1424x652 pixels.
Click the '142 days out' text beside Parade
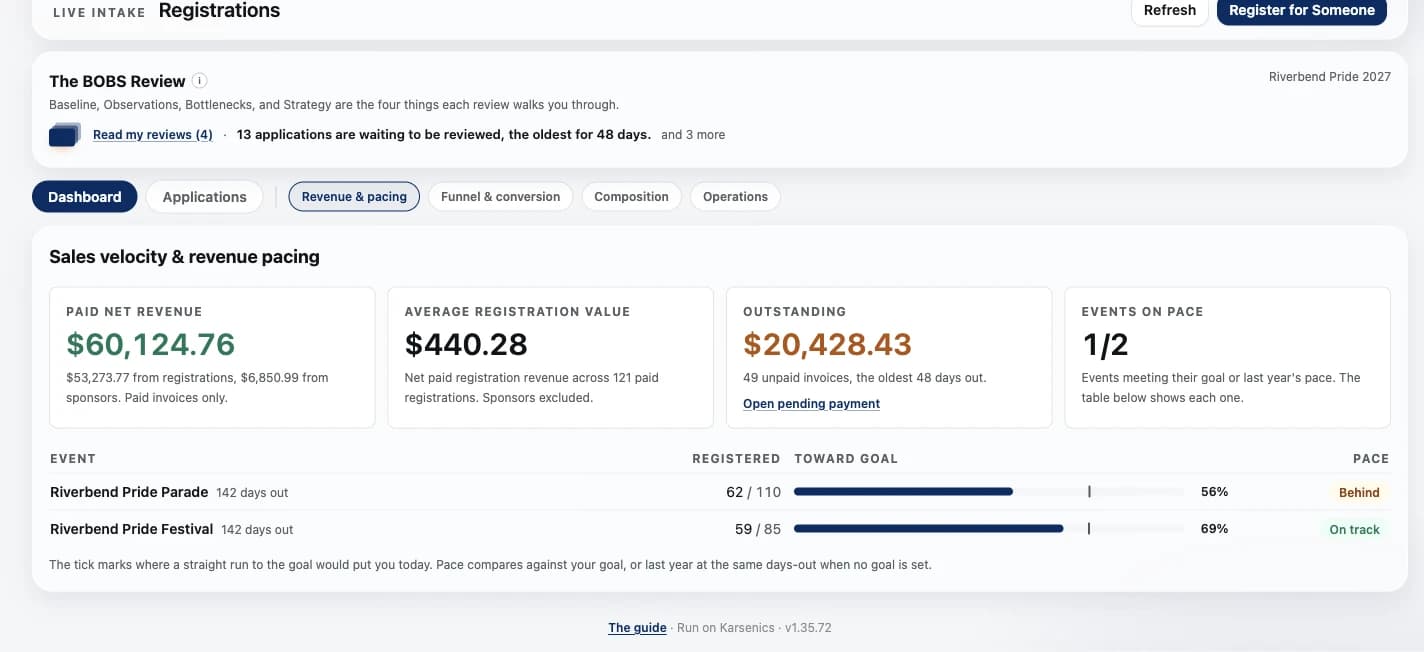click(252, 493)
